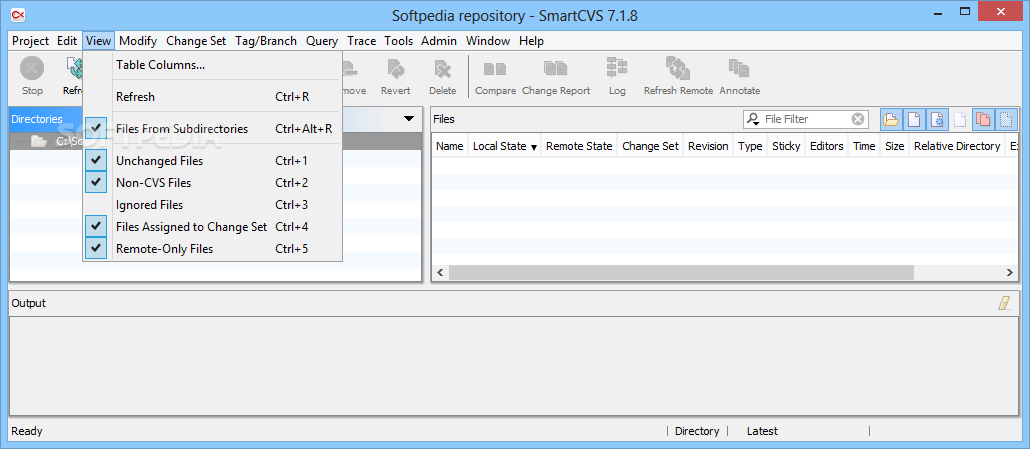Click the Name column header
Viewport: 1030px width, 449px height.
[x=449, y=146]
